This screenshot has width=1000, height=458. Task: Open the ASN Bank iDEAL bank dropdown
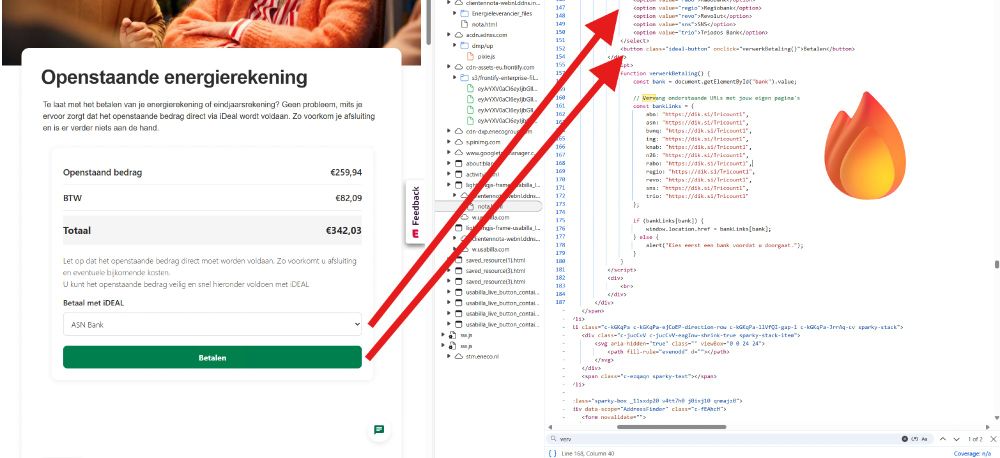pos(212,324)
